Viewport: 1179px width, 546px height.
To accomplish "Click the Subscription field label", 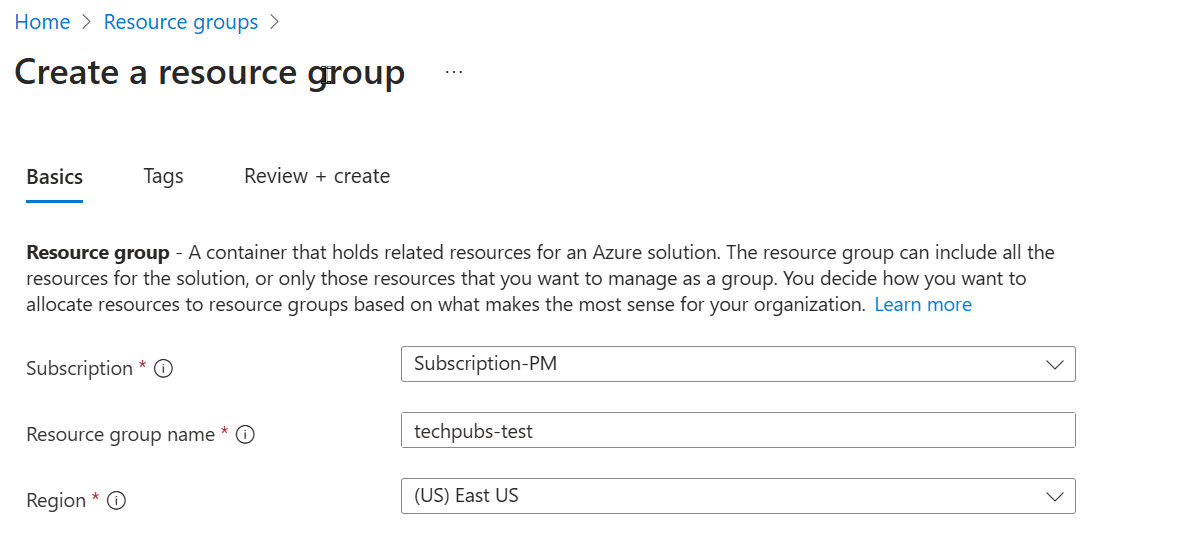I will tap(80, 368).
